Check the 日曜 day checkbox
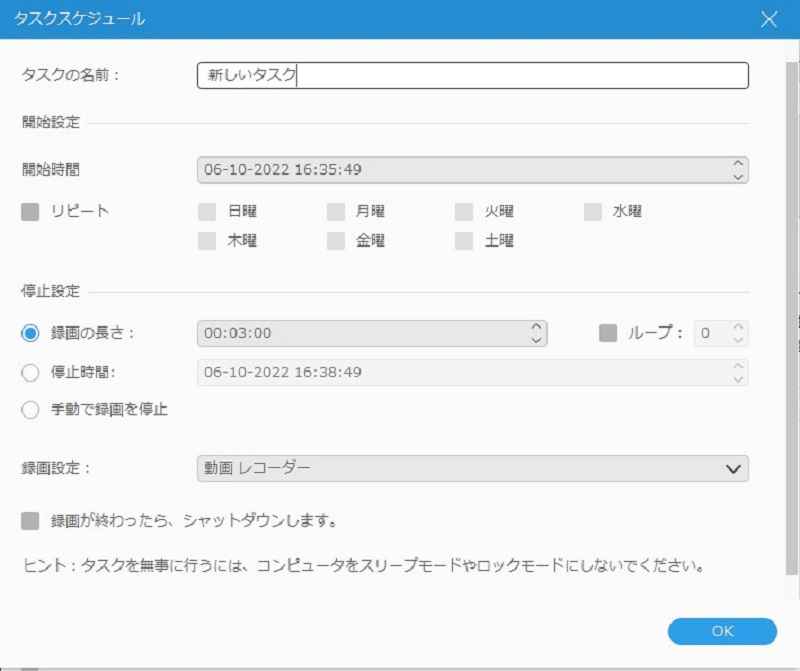 point(207,211)
